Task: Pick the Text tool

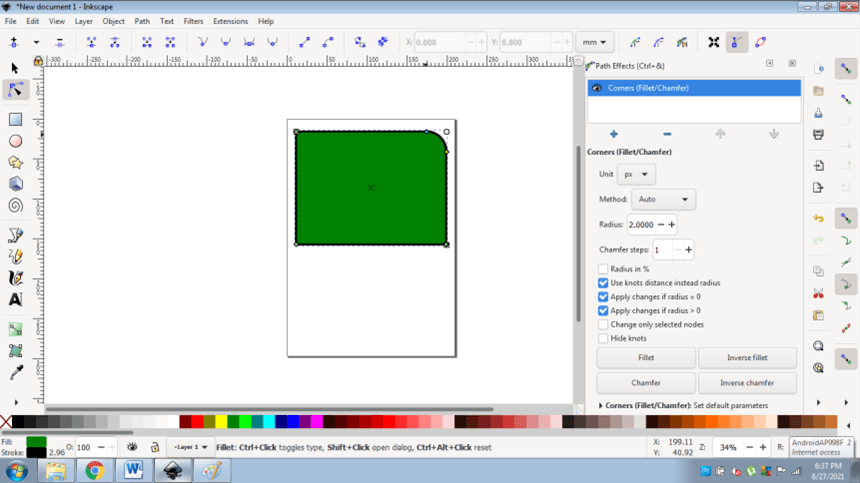Action: click(15, 299)
